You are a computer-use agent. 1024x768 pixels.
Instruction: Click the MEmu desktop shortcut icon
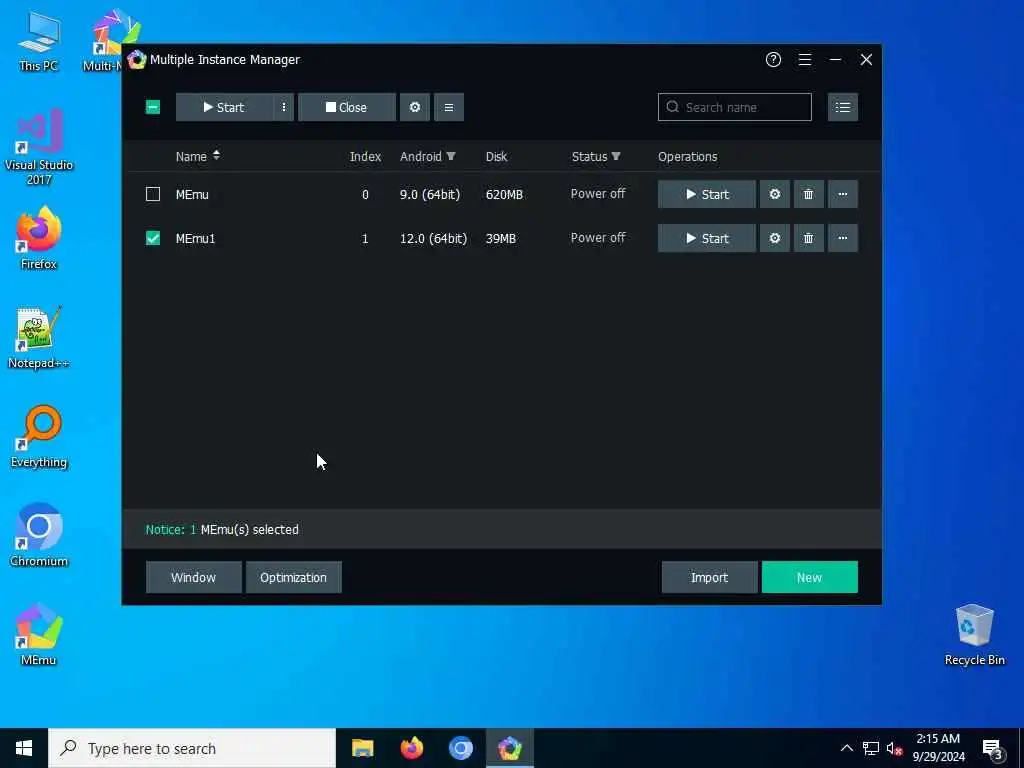(39, 635)
